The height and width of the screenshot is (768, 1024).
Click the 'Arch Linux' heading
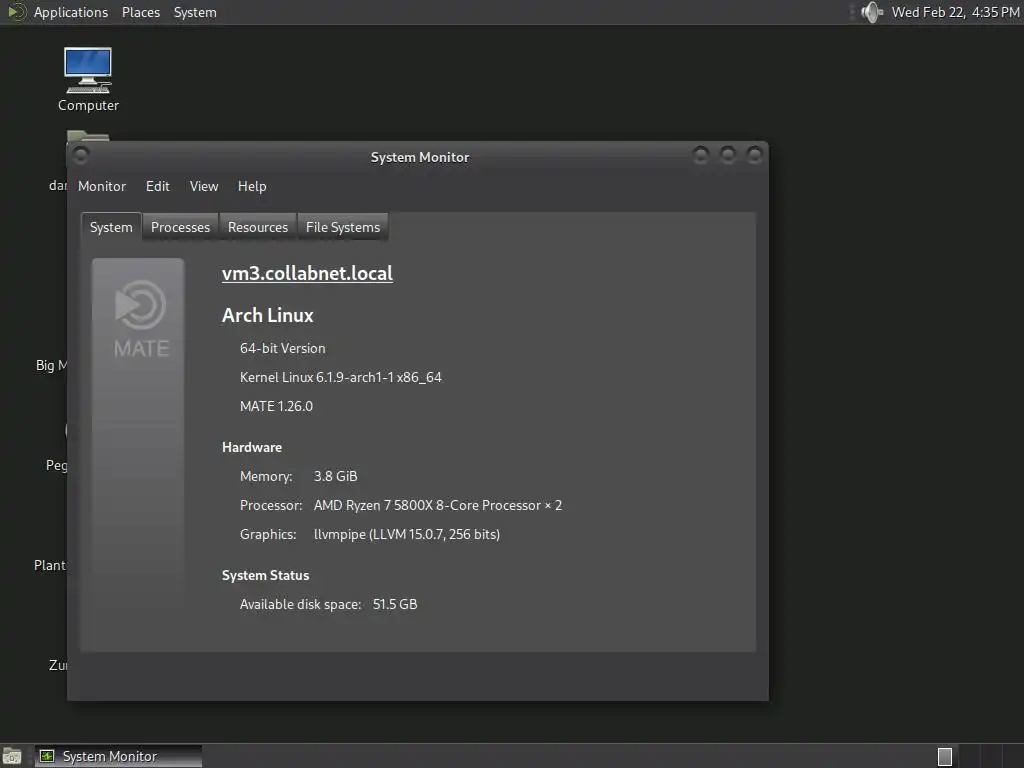pyautogui.click(x=268, y=315)
